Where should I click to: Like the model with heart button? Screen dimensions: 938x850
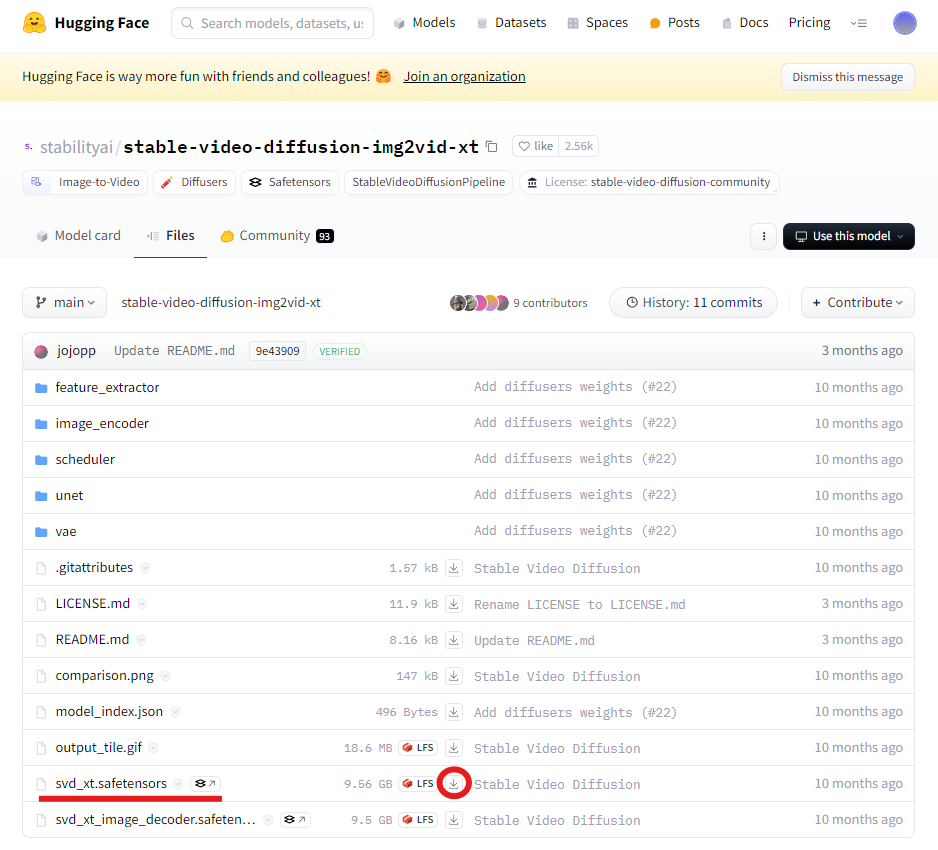(x=535, y=146)
